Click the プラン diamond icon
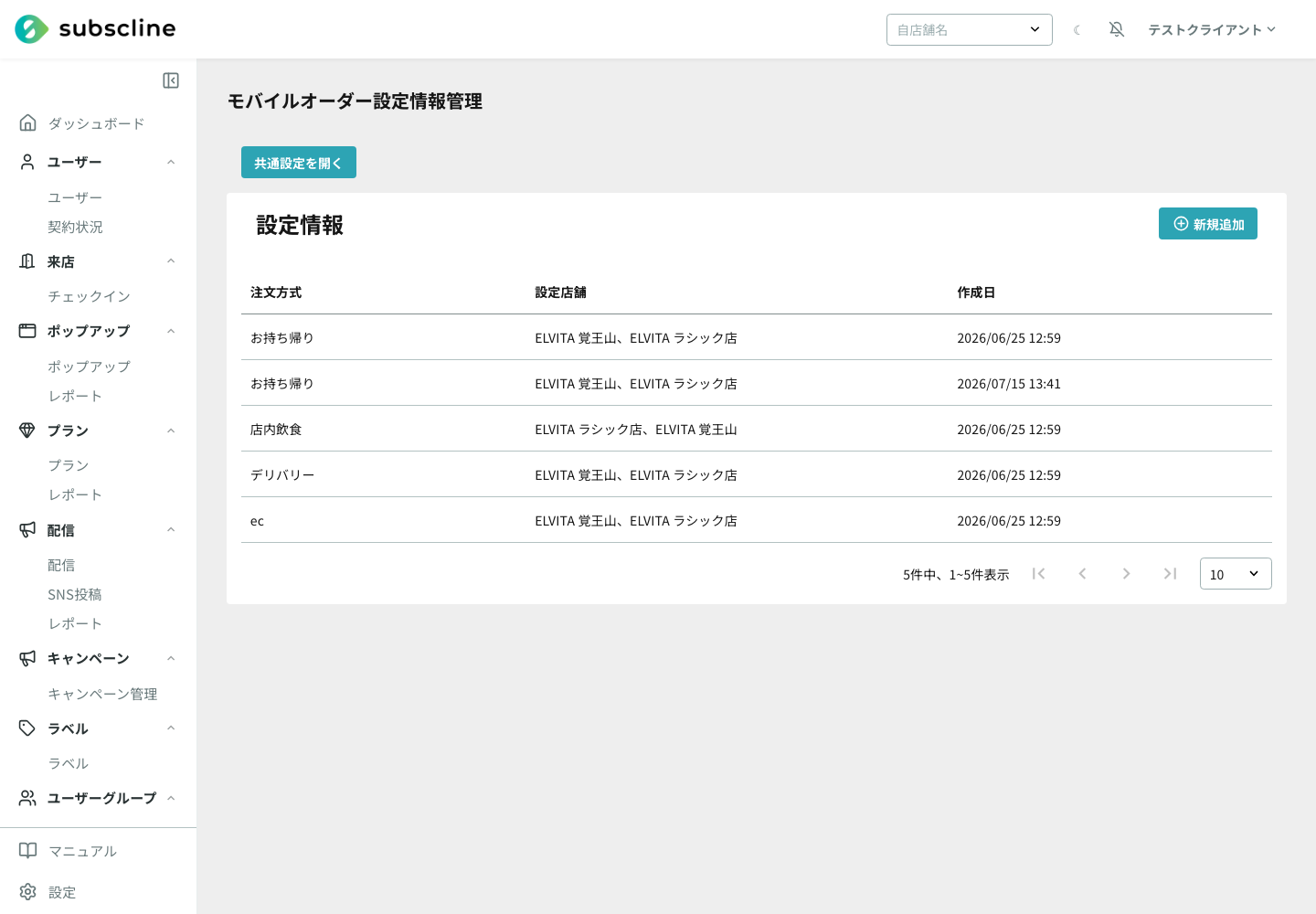Viewport: 1316px width, 914px height. click(x=27, y=430)
